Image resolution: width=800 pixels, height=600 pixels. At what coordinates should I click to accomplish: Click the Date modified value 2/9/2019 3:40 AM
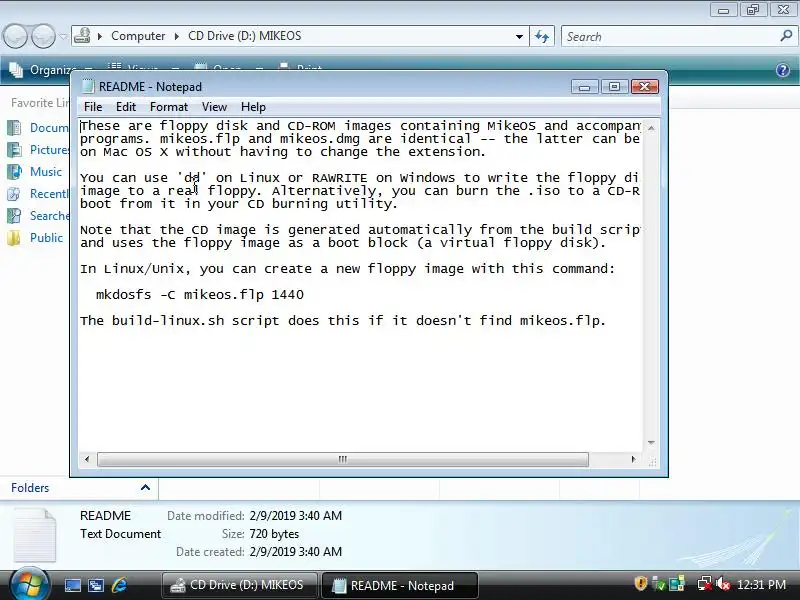[x=296, y=515]
